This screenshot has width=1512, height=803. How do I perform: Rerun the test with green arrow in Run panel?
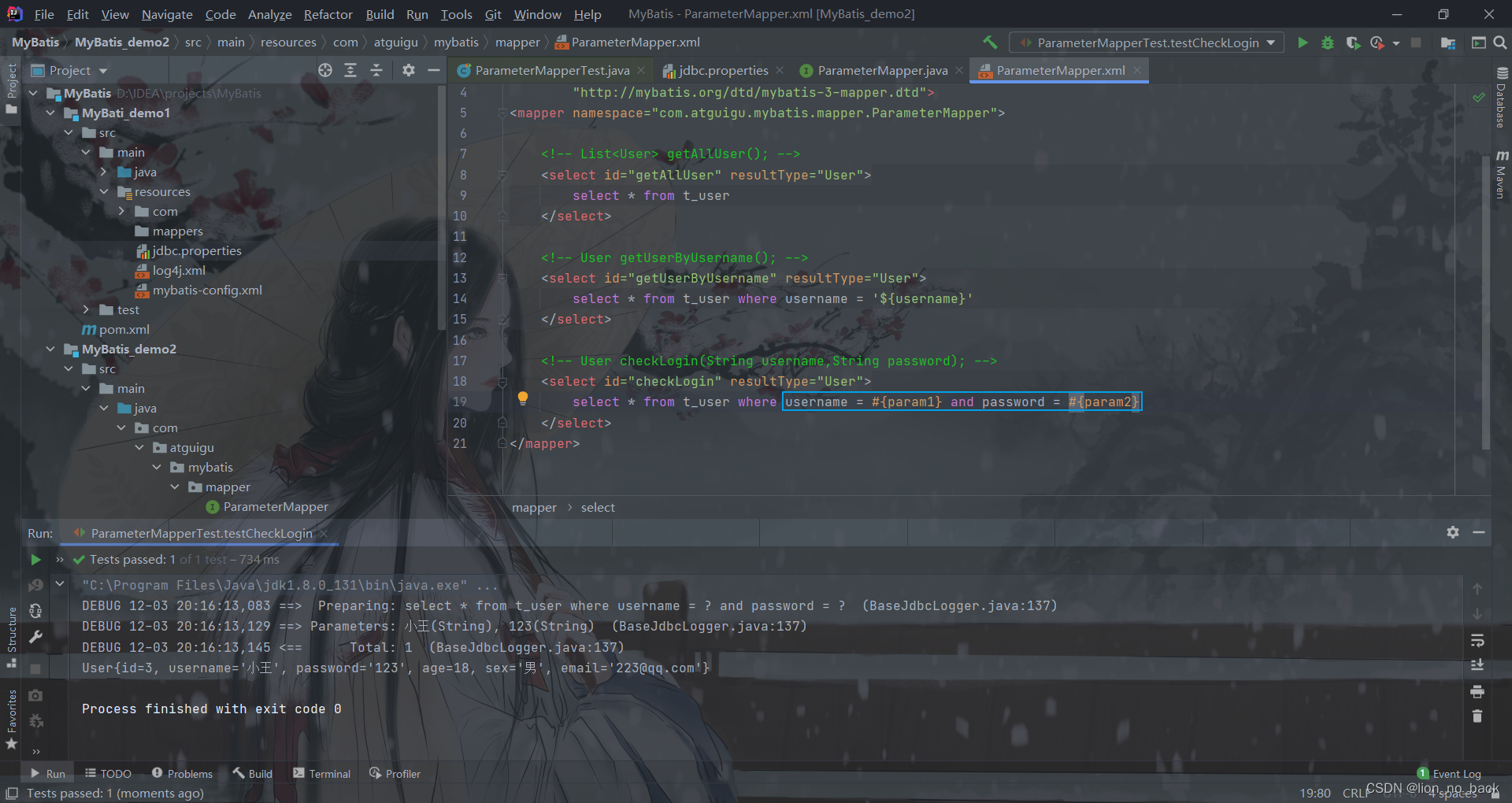coord(35,560)
